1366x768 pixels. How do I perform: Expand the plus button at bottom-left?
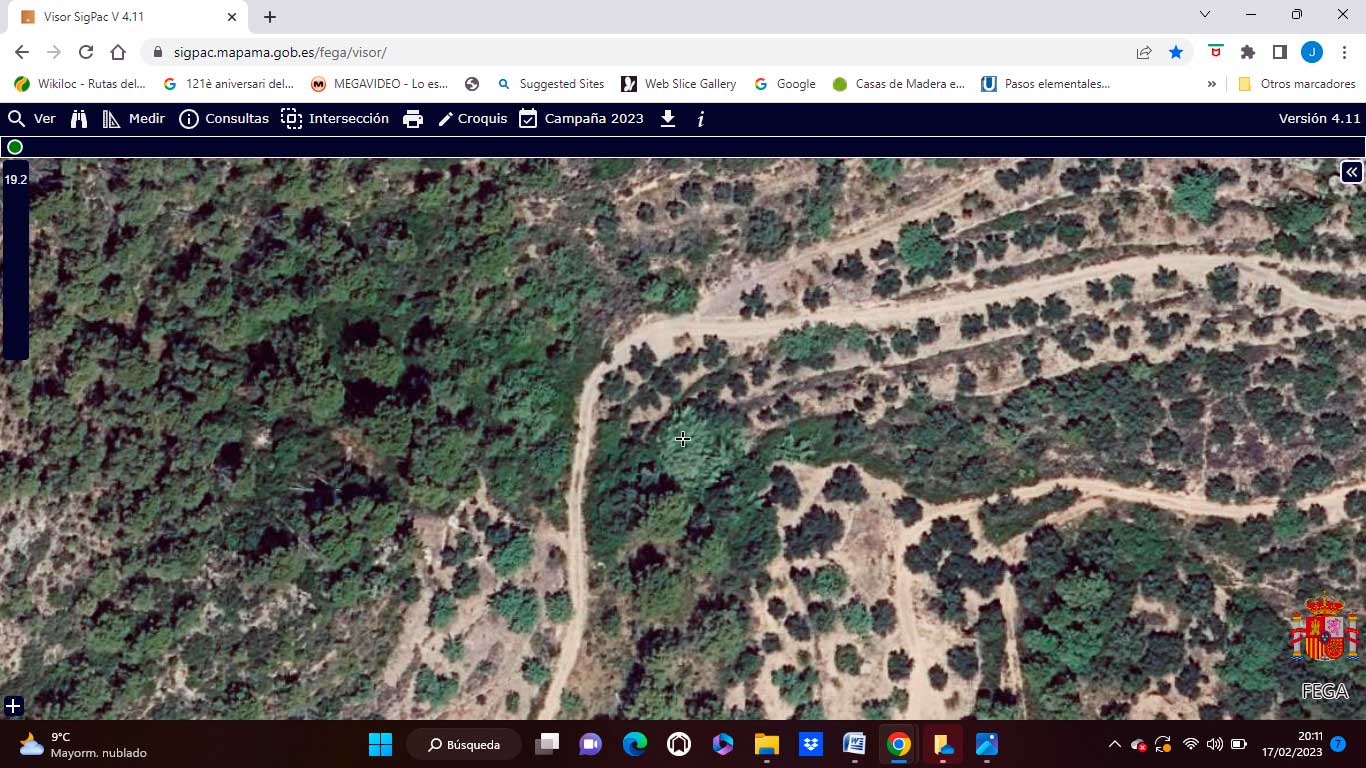coord(13,706)
